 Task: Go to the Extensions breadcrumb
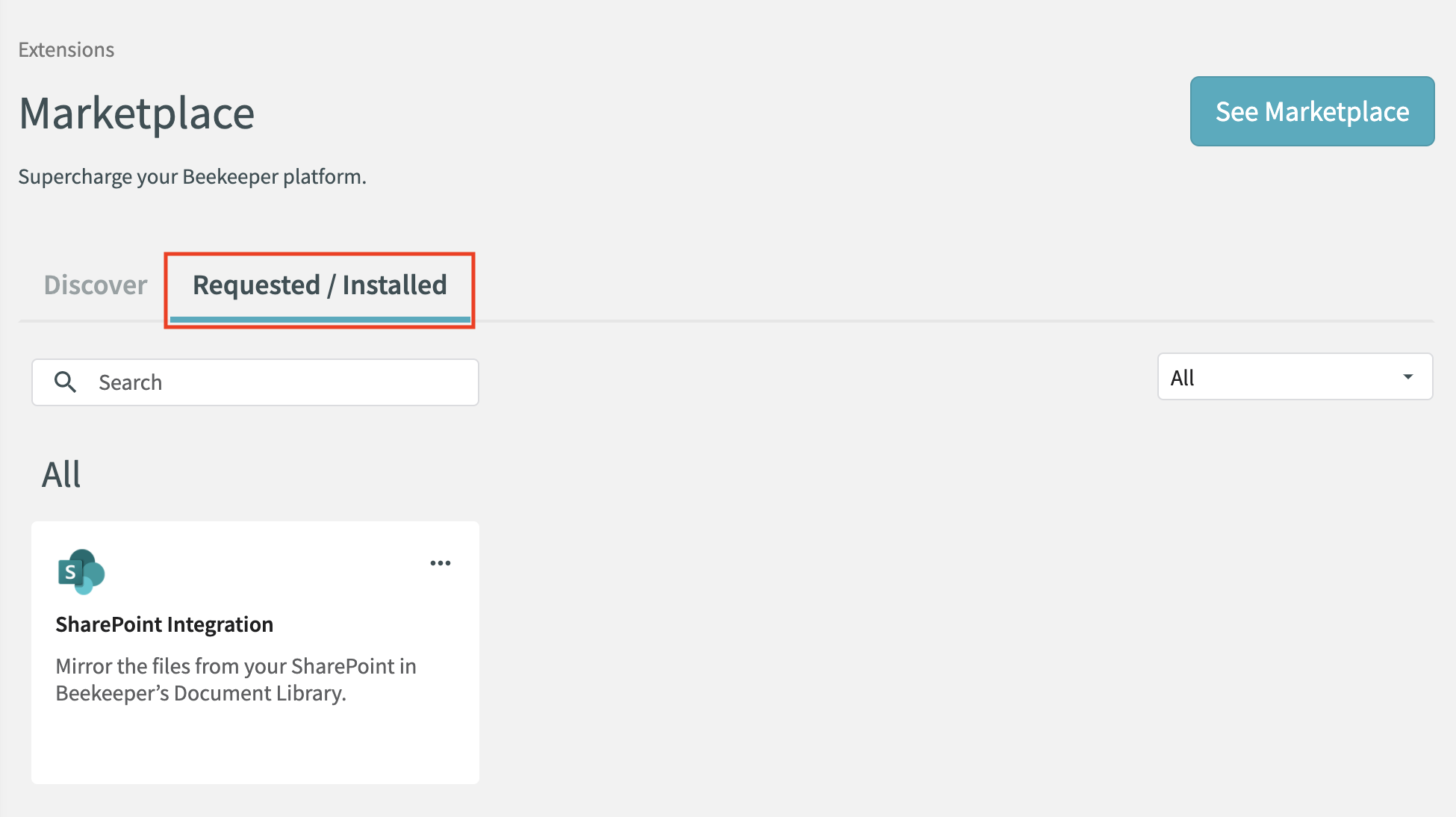pos(66,50)
